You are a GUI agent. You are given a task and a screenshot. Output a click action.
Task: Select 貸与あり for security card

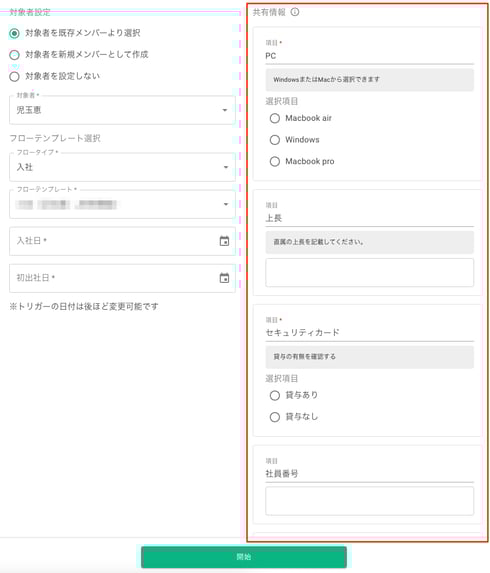coord(274,395)
